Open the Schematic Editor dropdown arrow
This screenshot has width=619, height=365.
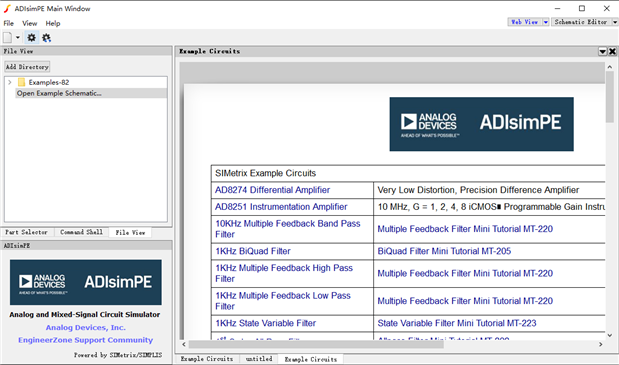615,22
